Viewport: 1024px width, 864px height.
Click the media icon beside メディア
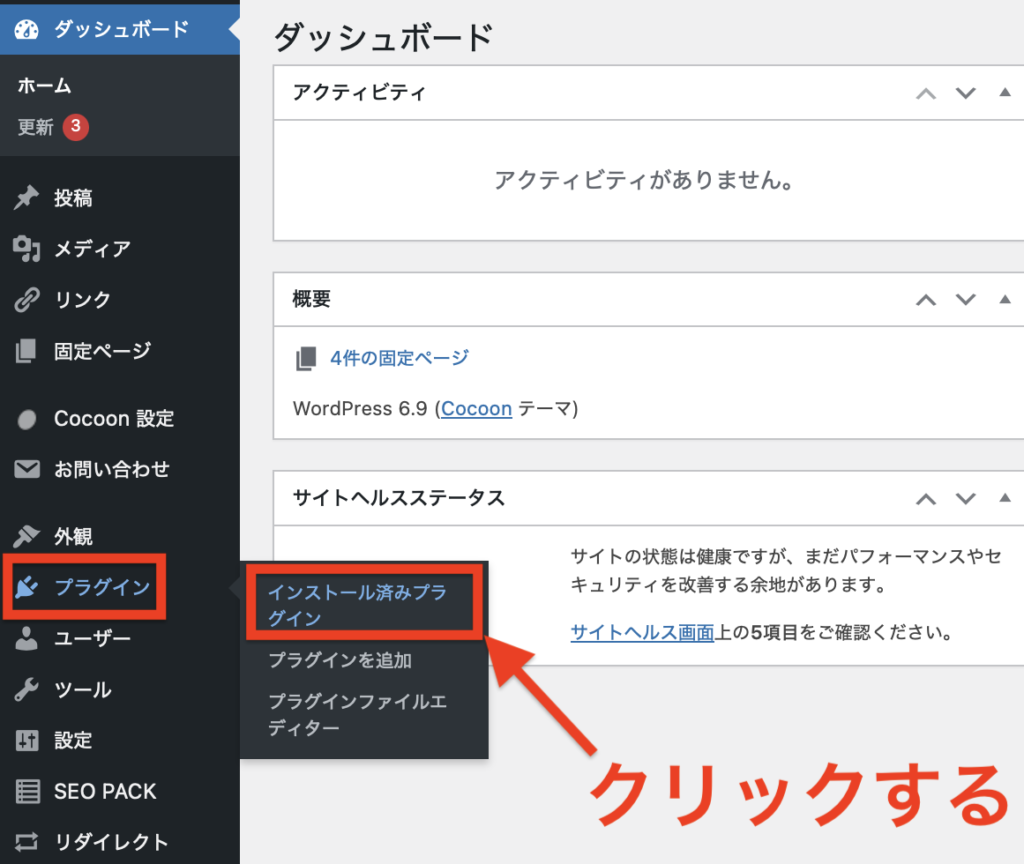point(27,249)
